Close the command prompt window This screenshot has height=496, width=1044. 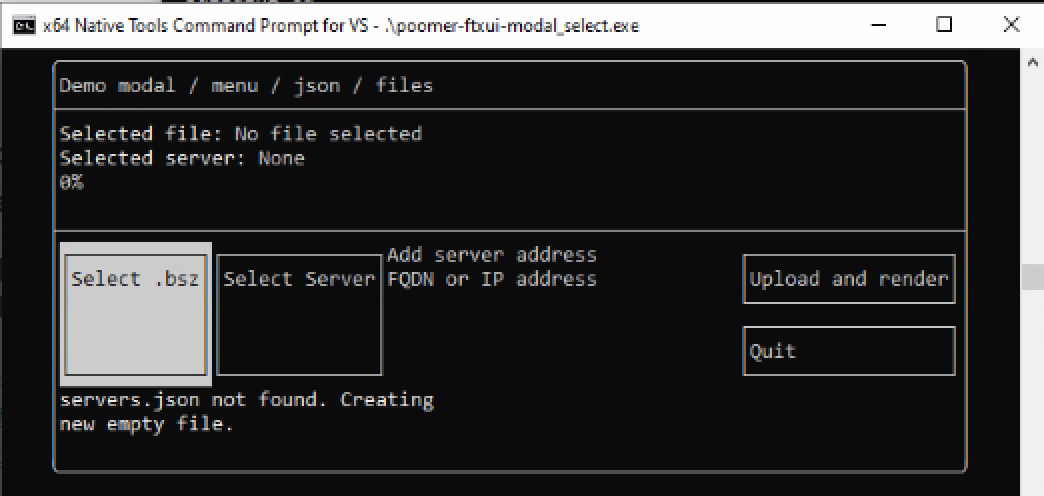click(1010, 26)
